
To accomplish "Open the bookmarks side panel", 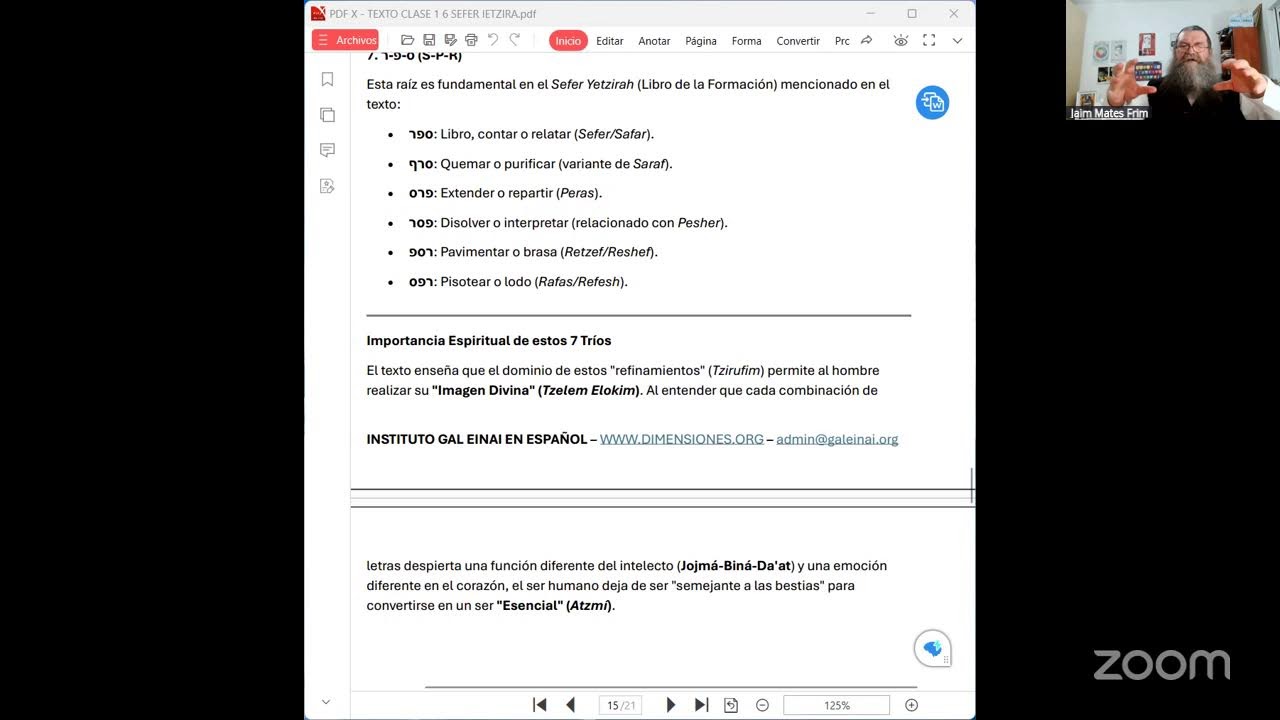I will 327,79.
